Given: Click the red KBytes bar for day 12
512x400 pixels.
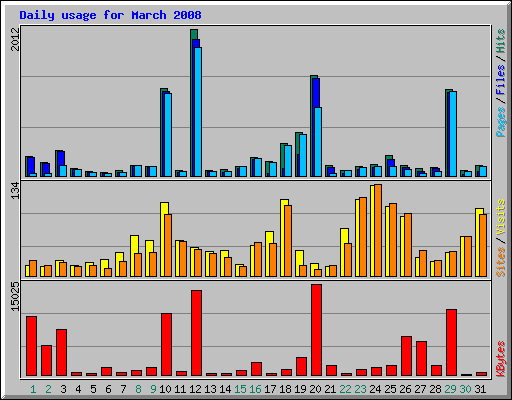Looking at the screenshot, I should click(x=197, y=333).
